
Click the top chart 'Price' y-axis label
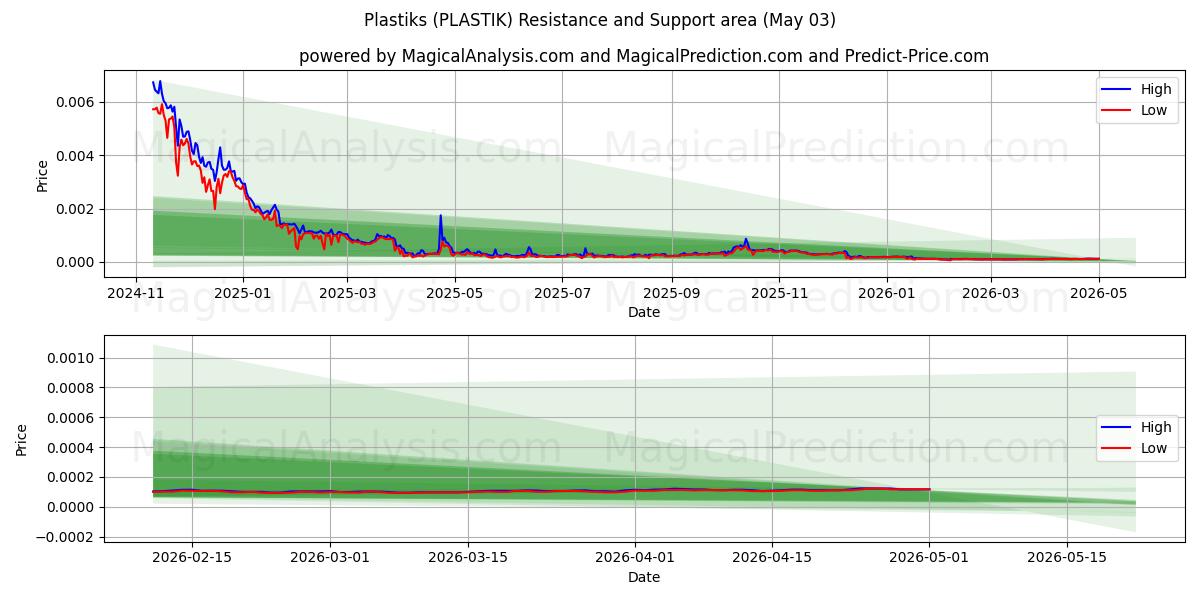(42, 175)
